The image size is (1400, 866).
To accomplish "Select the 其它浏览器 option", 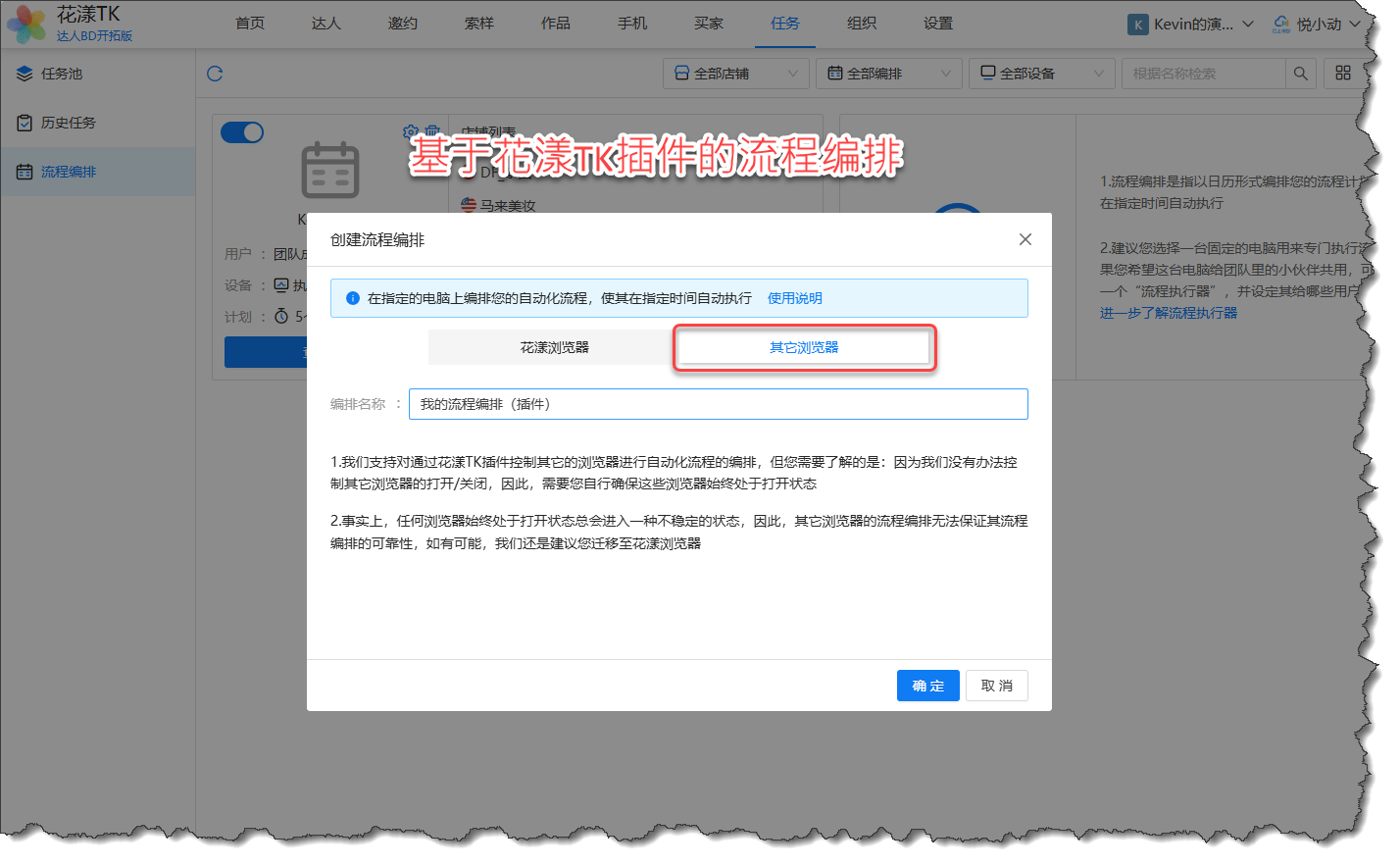I will coord(804,347).
